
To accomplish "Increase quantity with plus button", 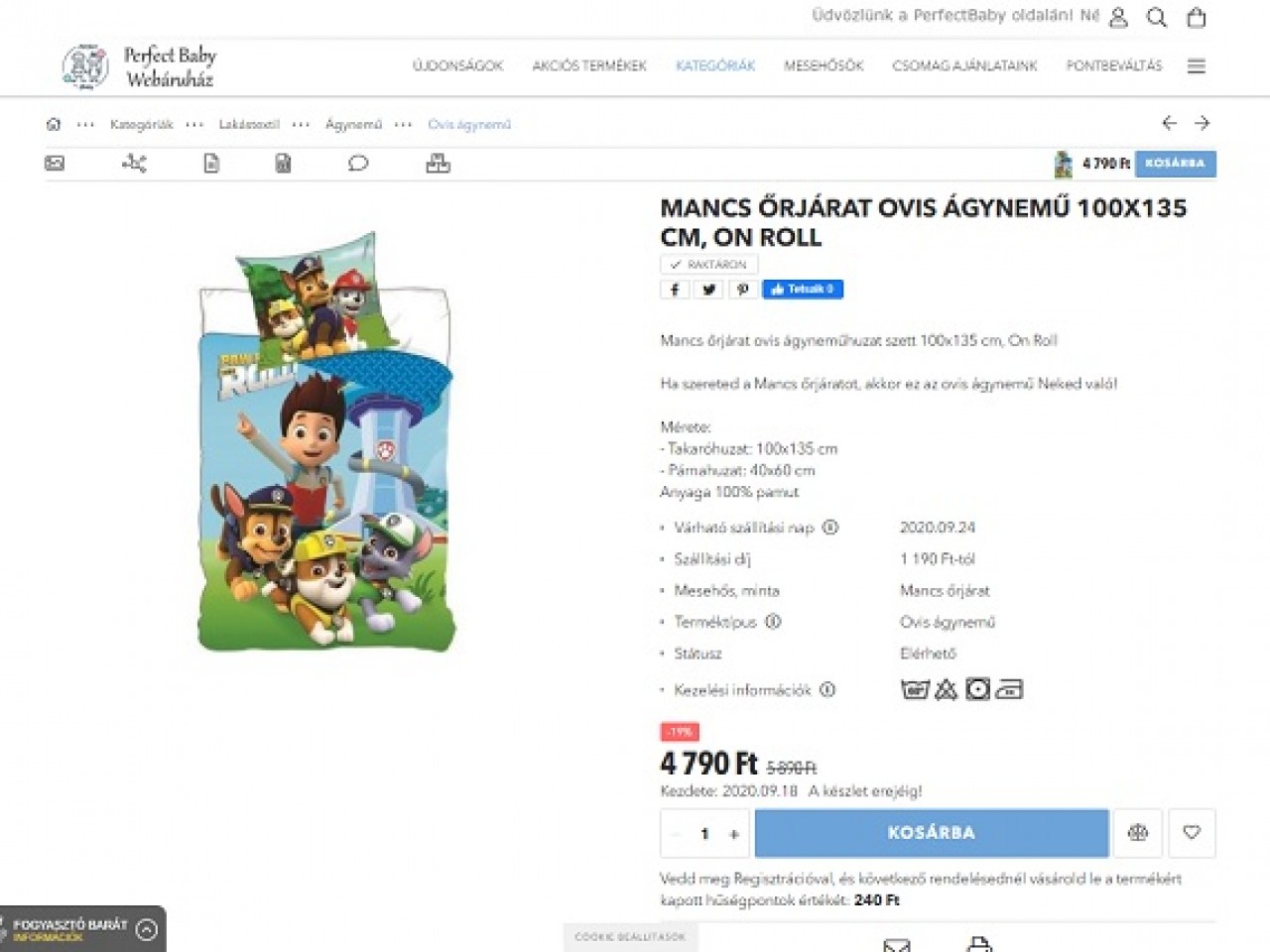I will 734,834.
